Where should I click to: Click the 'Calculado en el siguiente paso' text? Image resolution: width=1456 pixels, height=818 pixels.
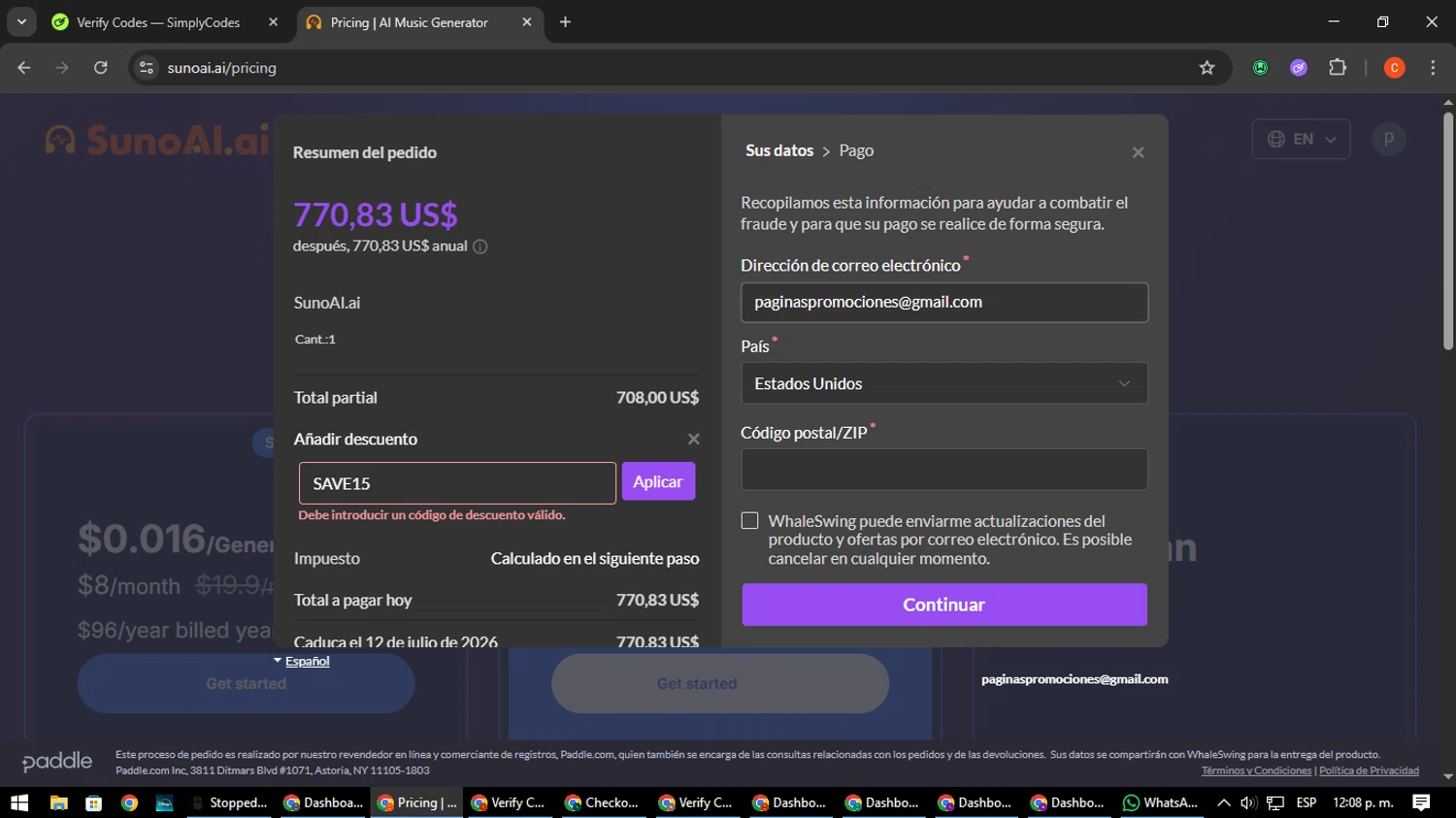point(595,559)
